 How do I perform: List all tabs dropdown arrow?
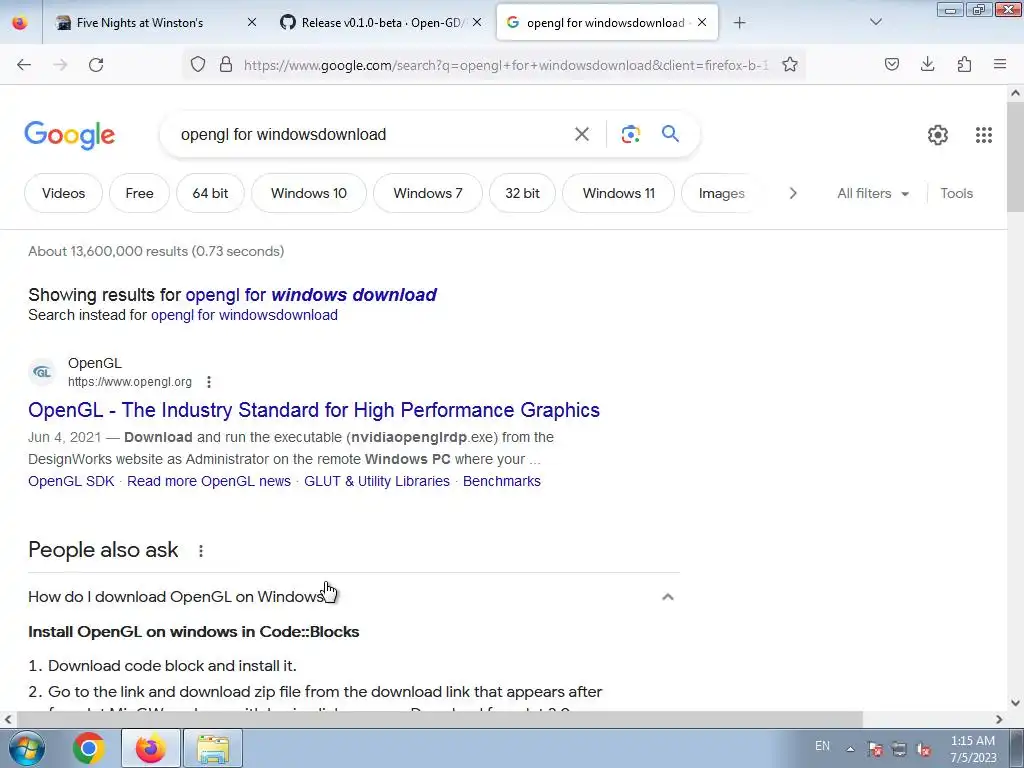tap(876, 22)
